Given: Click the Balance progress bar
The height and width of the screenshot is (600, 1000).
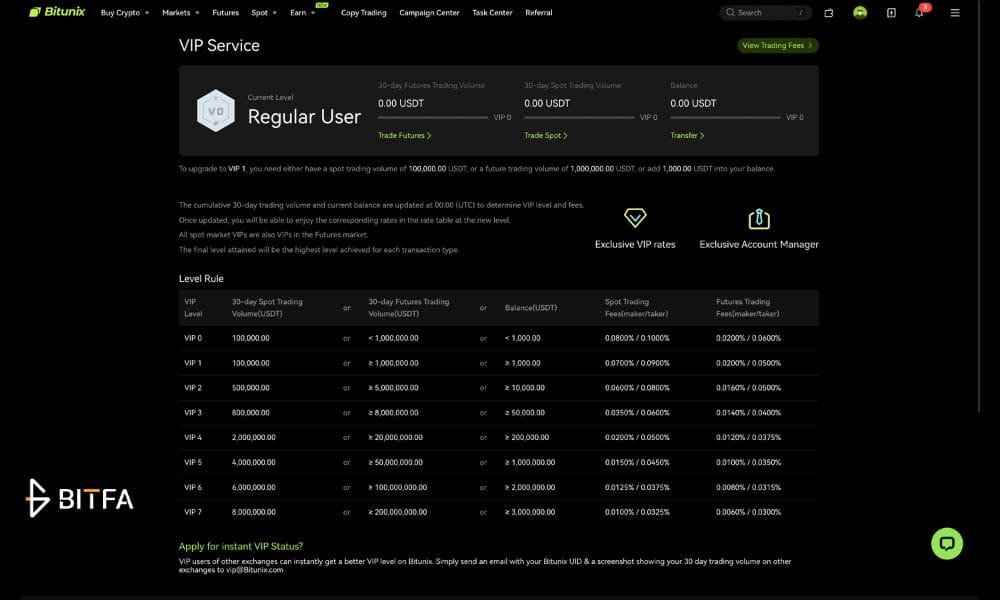Looking at the screenshot, I should [x=725, y=117].
